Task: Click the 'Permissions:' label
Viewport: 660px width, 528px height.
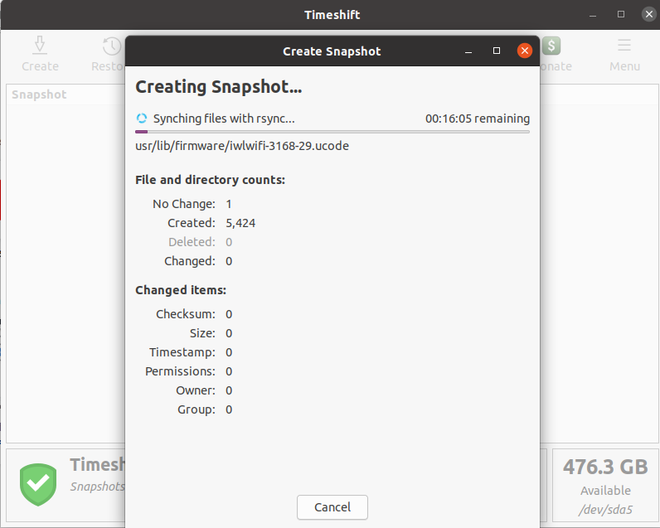Action: coord(180,371)
